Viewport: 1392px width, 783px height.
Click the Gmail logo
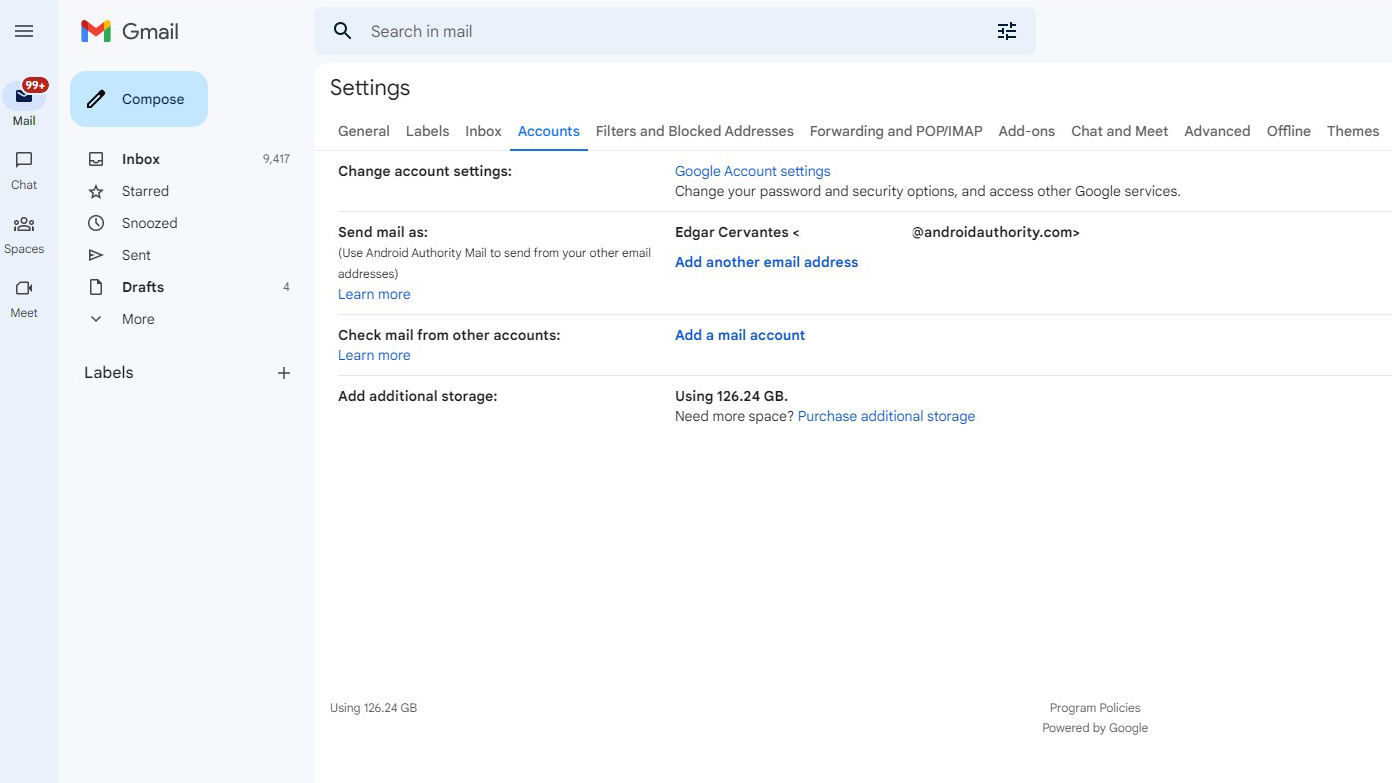point(130,32)
